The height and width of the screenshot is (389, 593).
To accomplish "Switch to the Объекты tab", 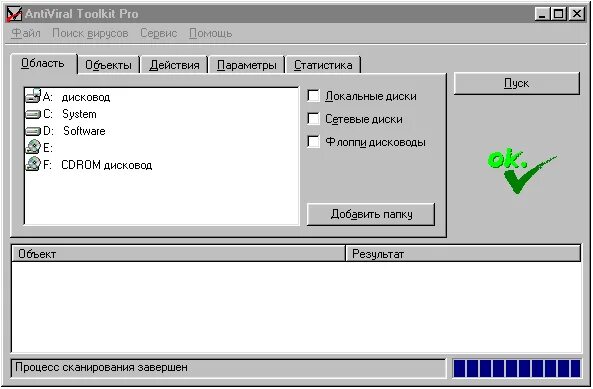I will point(109,65).
